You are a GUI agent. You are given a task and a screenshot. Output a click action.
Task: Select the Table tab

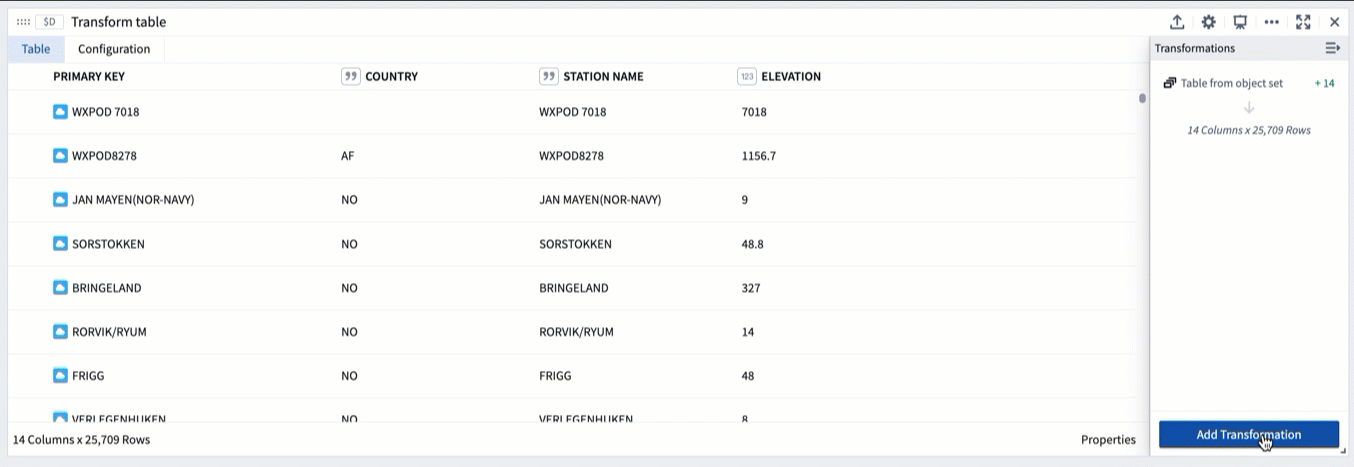tap(36, 49)
